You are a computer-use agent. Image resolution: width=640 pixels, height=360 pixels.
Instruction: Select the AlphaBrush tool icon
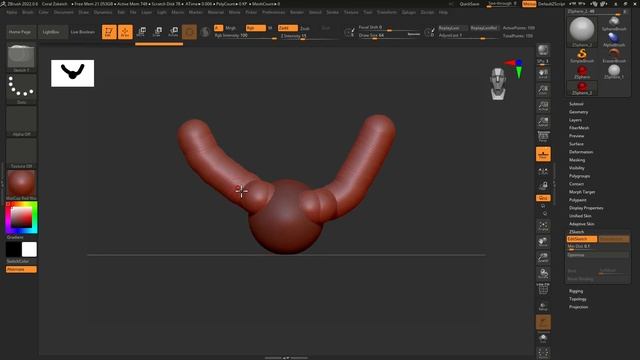[614, 39]
